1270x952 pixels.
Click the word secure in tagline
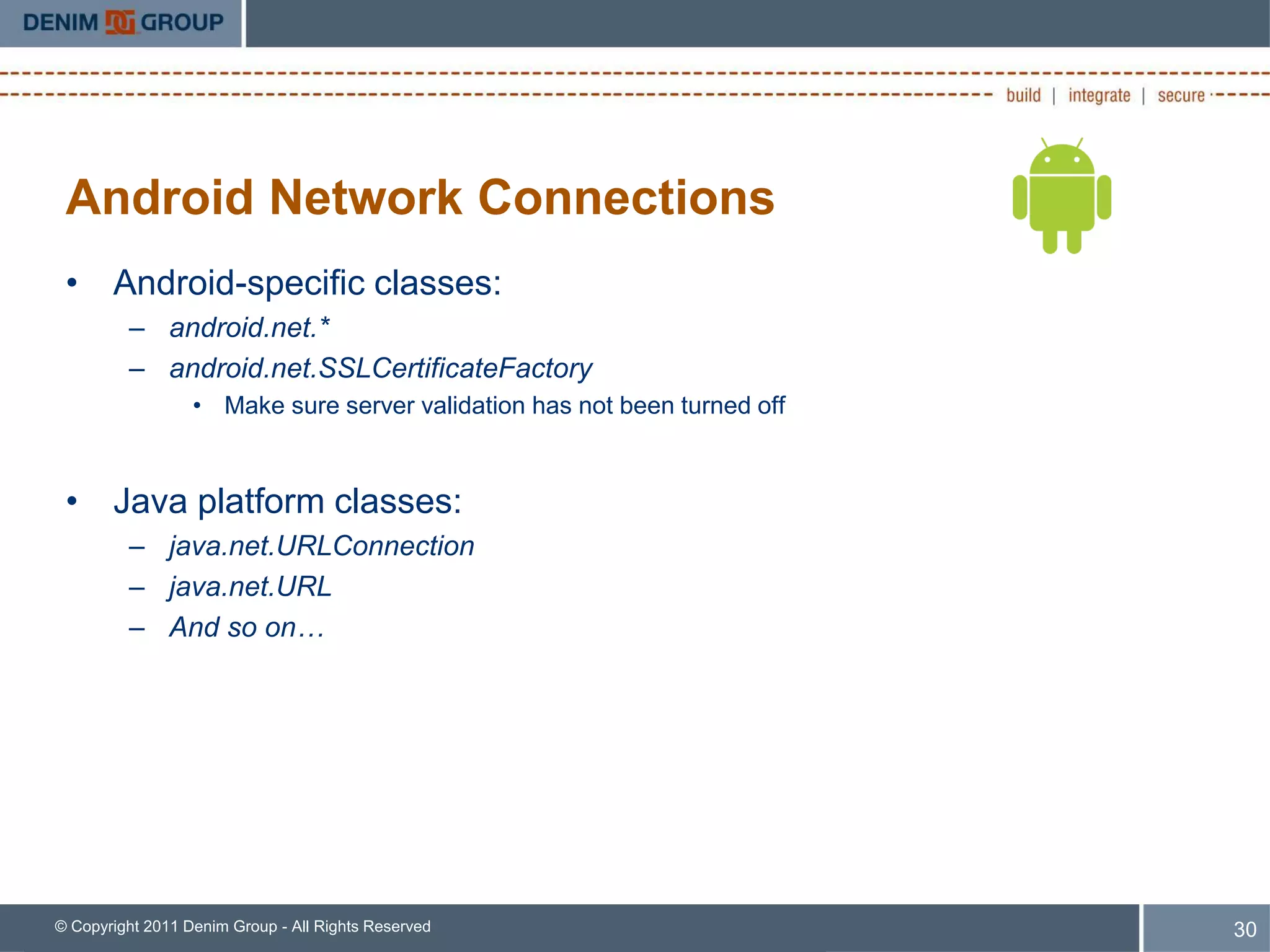1181,95
